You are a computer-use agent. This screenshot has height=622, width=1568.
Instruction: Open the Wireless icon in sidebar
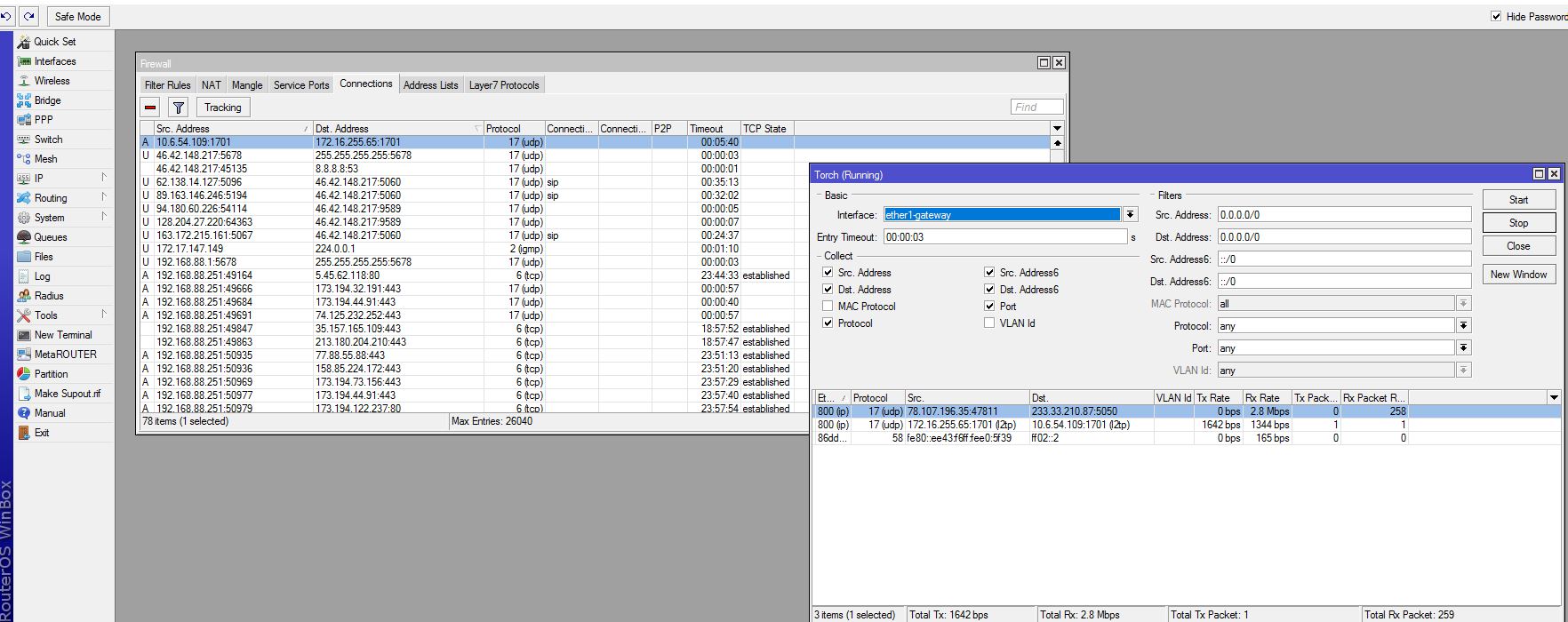pos(24,81)
